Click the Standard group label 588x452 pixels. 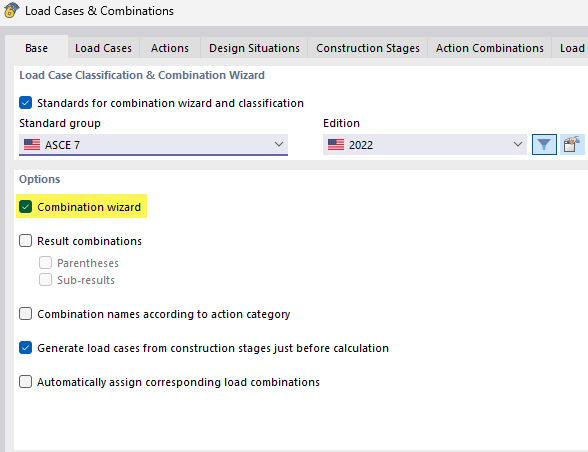pyautogui.click(x=60, y=123)
